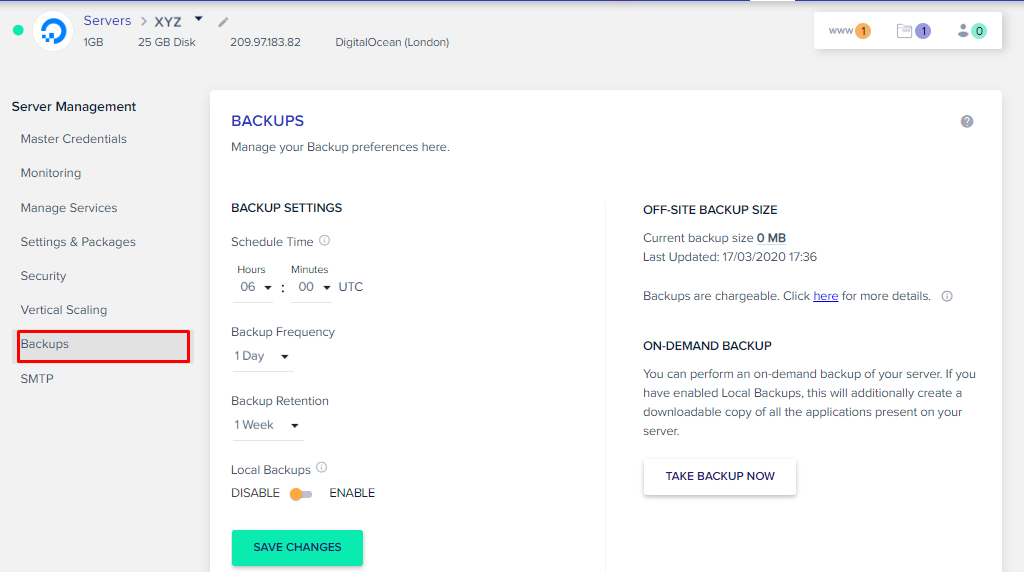The image size is (1024, 572).
Task: Toggle the Local Backups switch
Action: pyautogui.click(x=301, y=494)
